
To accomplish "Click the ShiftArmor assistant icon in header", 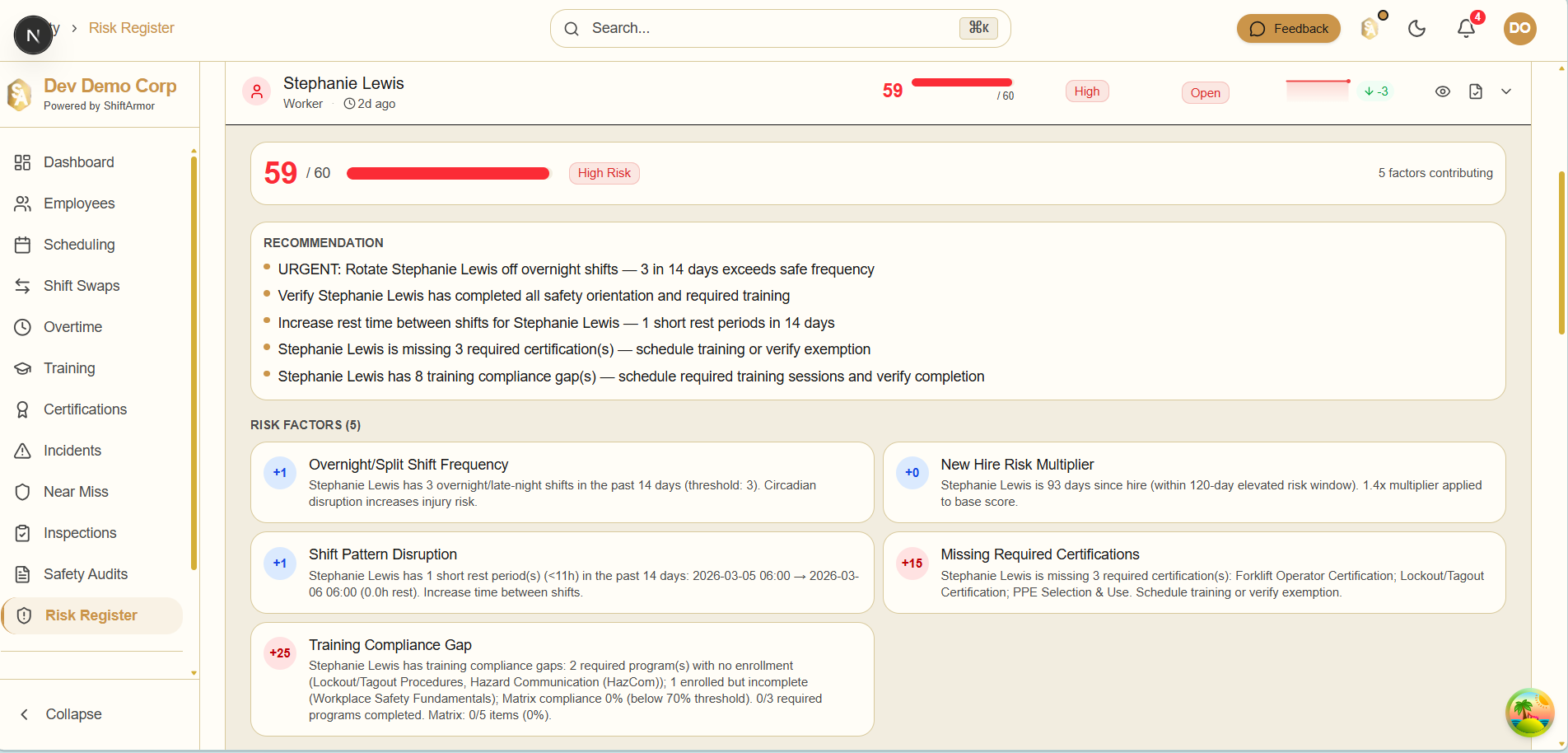I will [x=1370, y=29].
